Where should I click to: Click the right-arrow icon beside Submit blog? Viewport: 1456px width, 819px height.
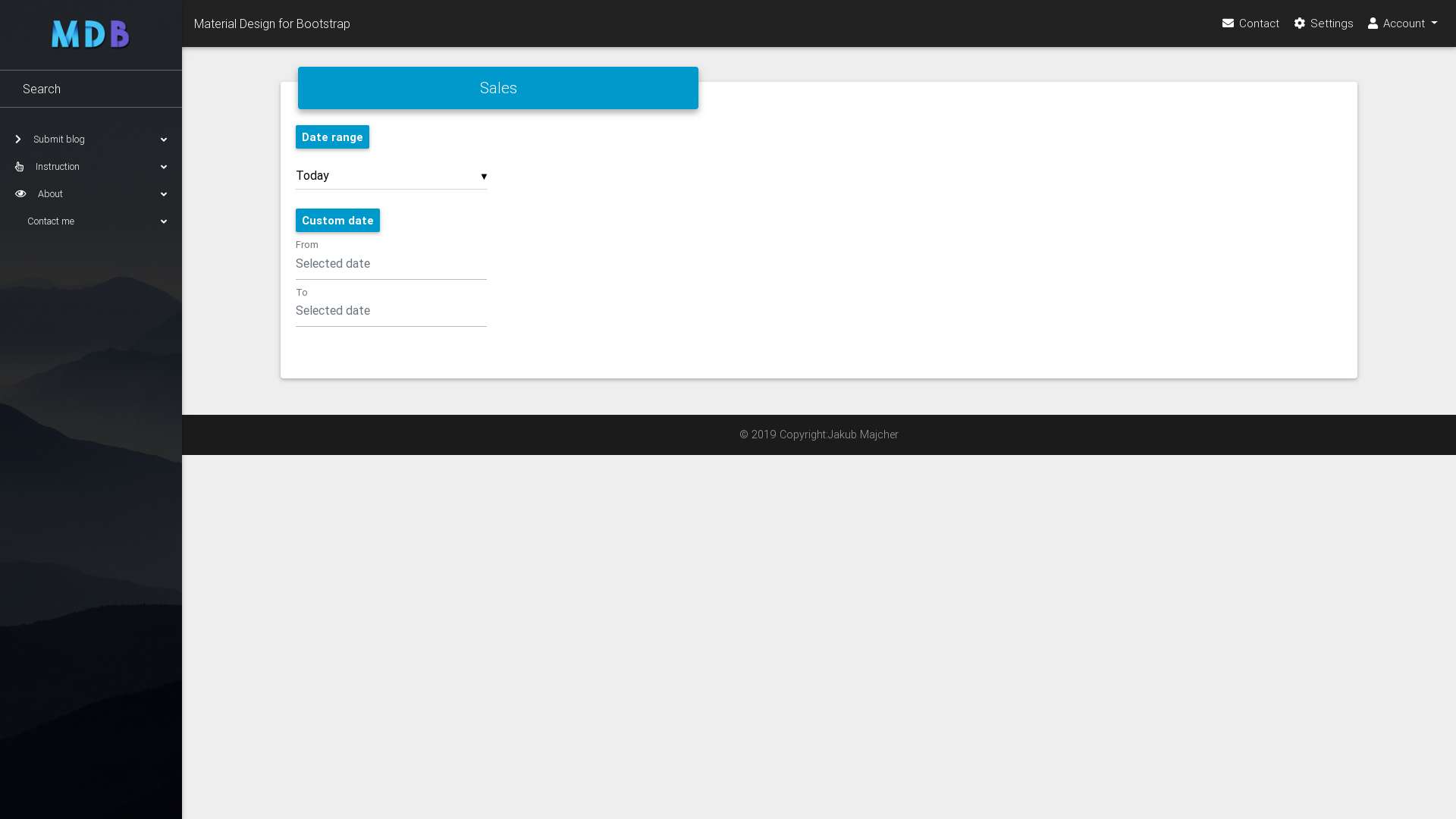coord(18,140)
